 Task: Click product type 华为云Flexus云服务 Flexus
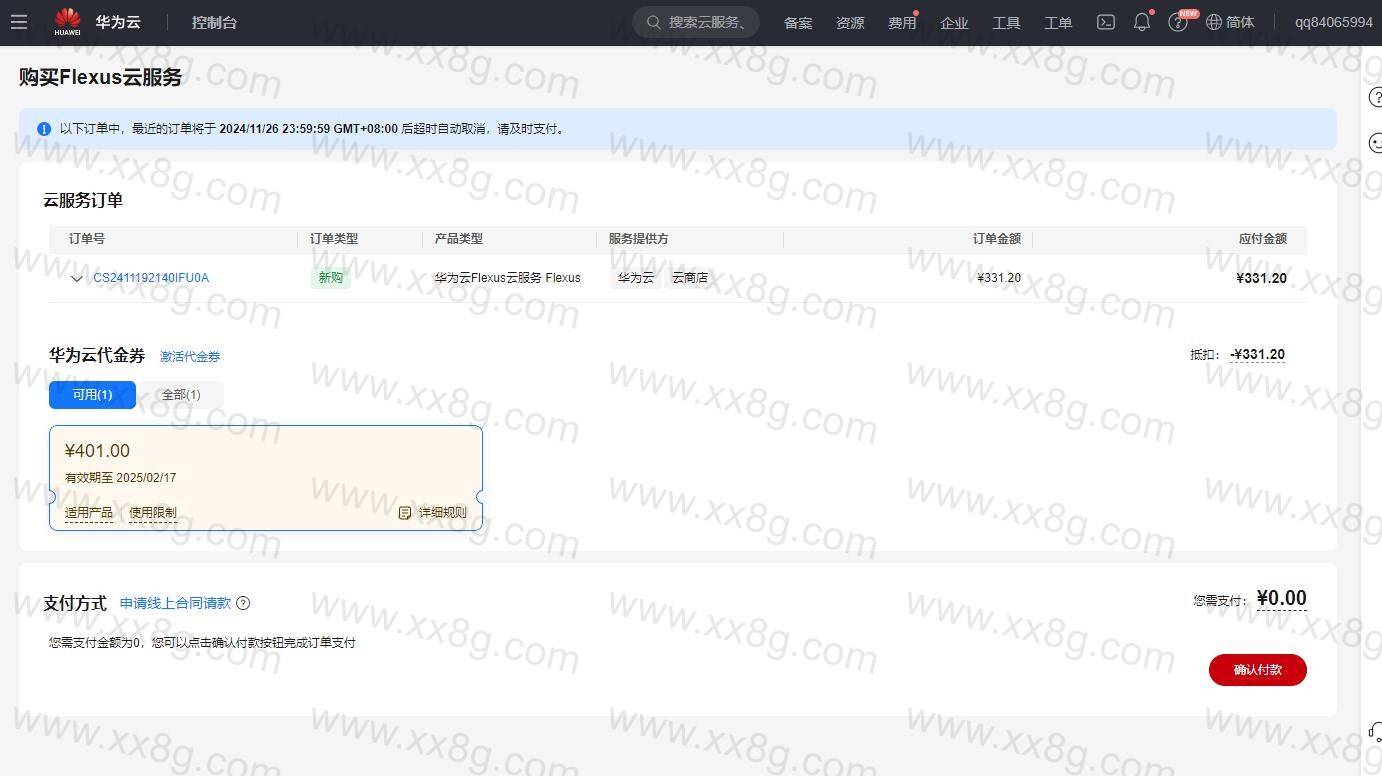point(507,278)
